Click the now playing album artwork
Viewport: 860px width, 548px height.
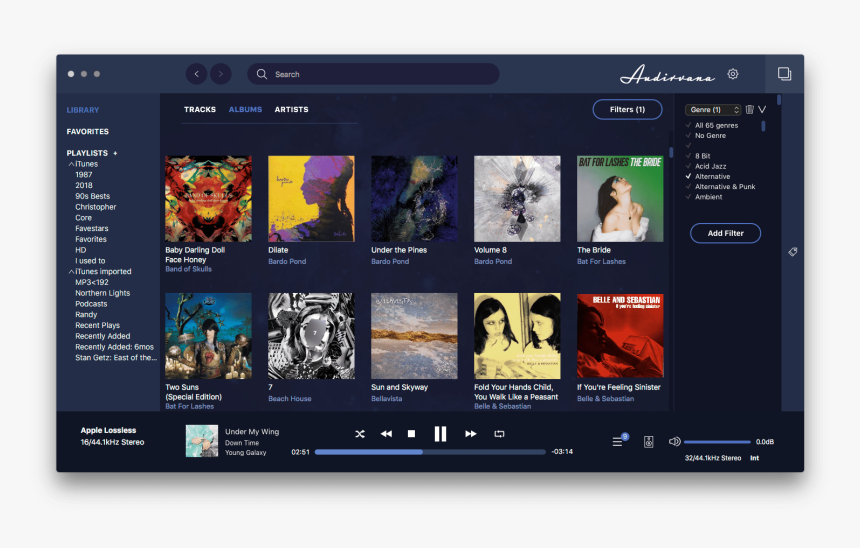tap(202, 441)
